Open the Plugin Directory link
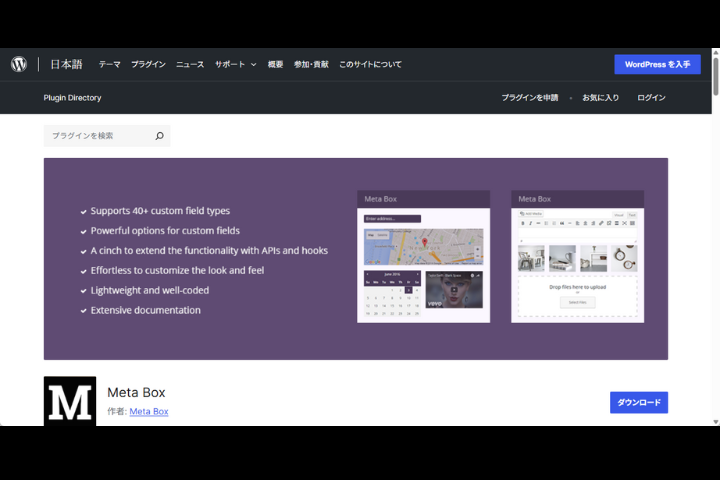This screenshot has width=720, height=480. click(x=73, y=97)
